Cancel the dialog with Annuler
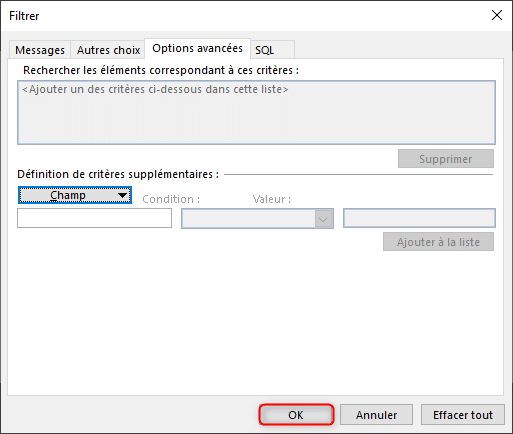513x434 pixels. pos(376,415)
